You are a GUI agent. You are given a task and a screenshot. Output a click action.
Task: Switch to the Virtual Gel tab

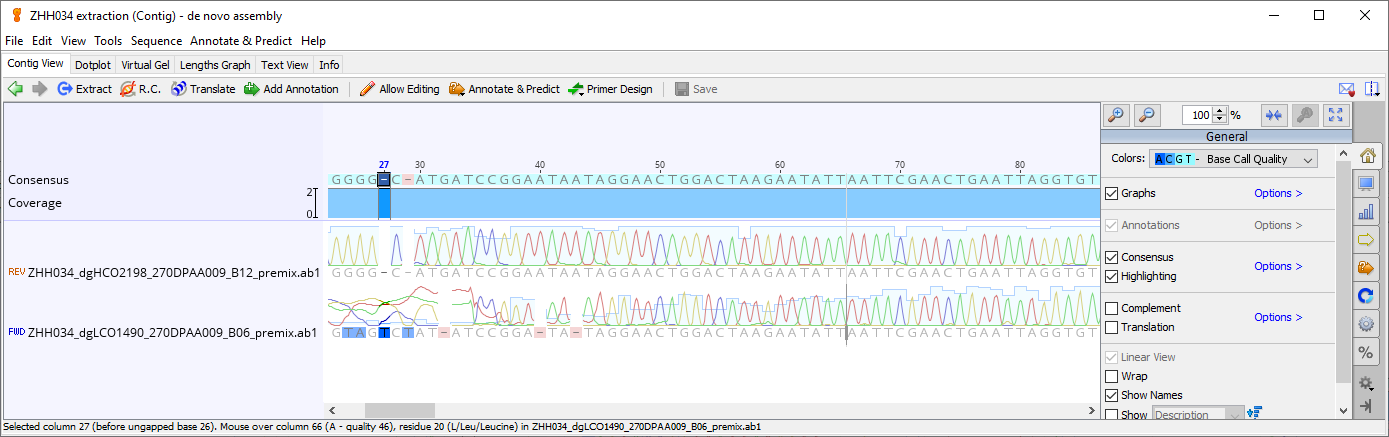pos(146,64)
